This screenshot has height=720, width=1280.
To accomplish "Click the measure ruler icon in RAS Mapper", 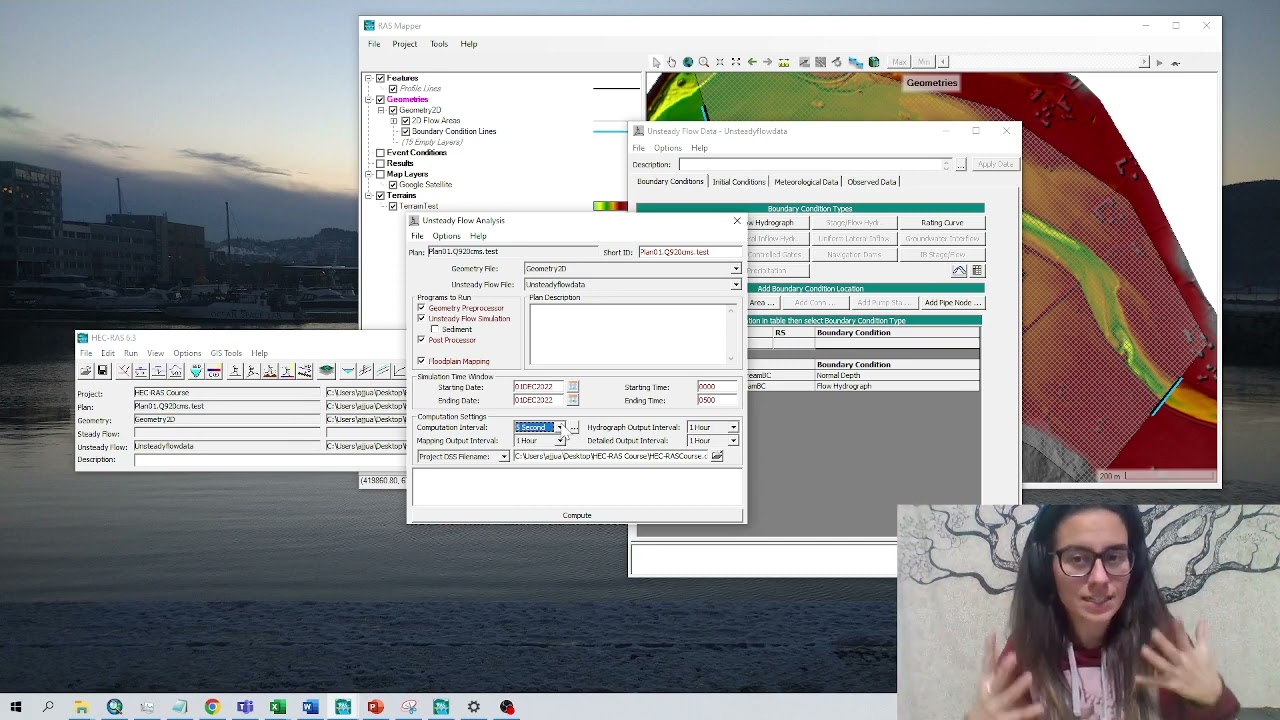I will click(784, 62).
